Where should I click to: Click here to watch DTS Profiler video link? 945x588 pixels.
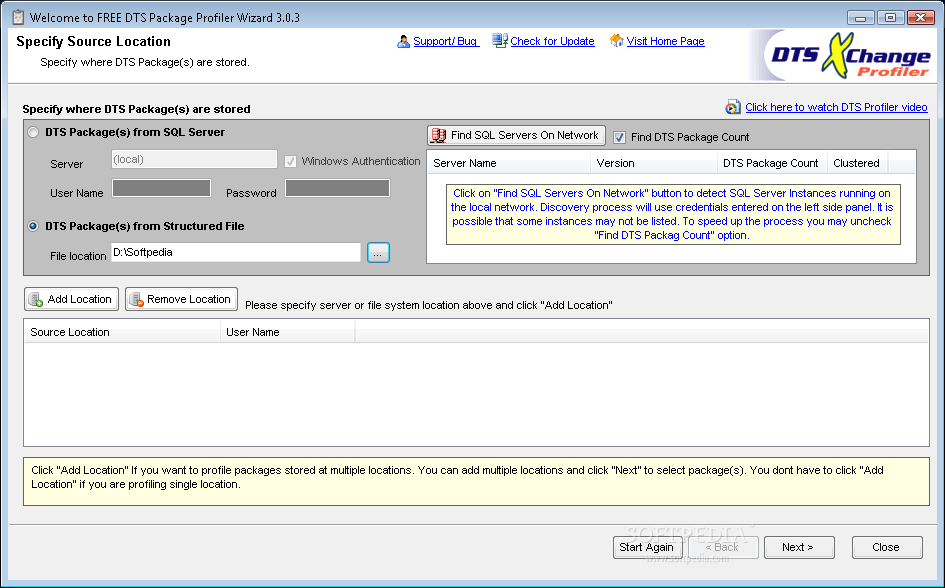836,107
